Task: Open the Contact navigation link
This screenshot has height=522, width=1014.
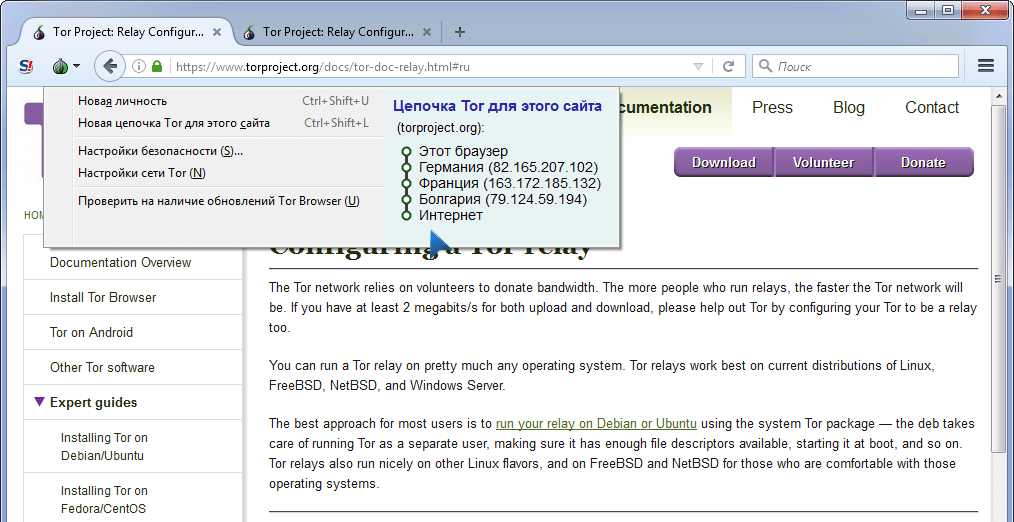Action: pyautogui.click(x=932, y=107)
